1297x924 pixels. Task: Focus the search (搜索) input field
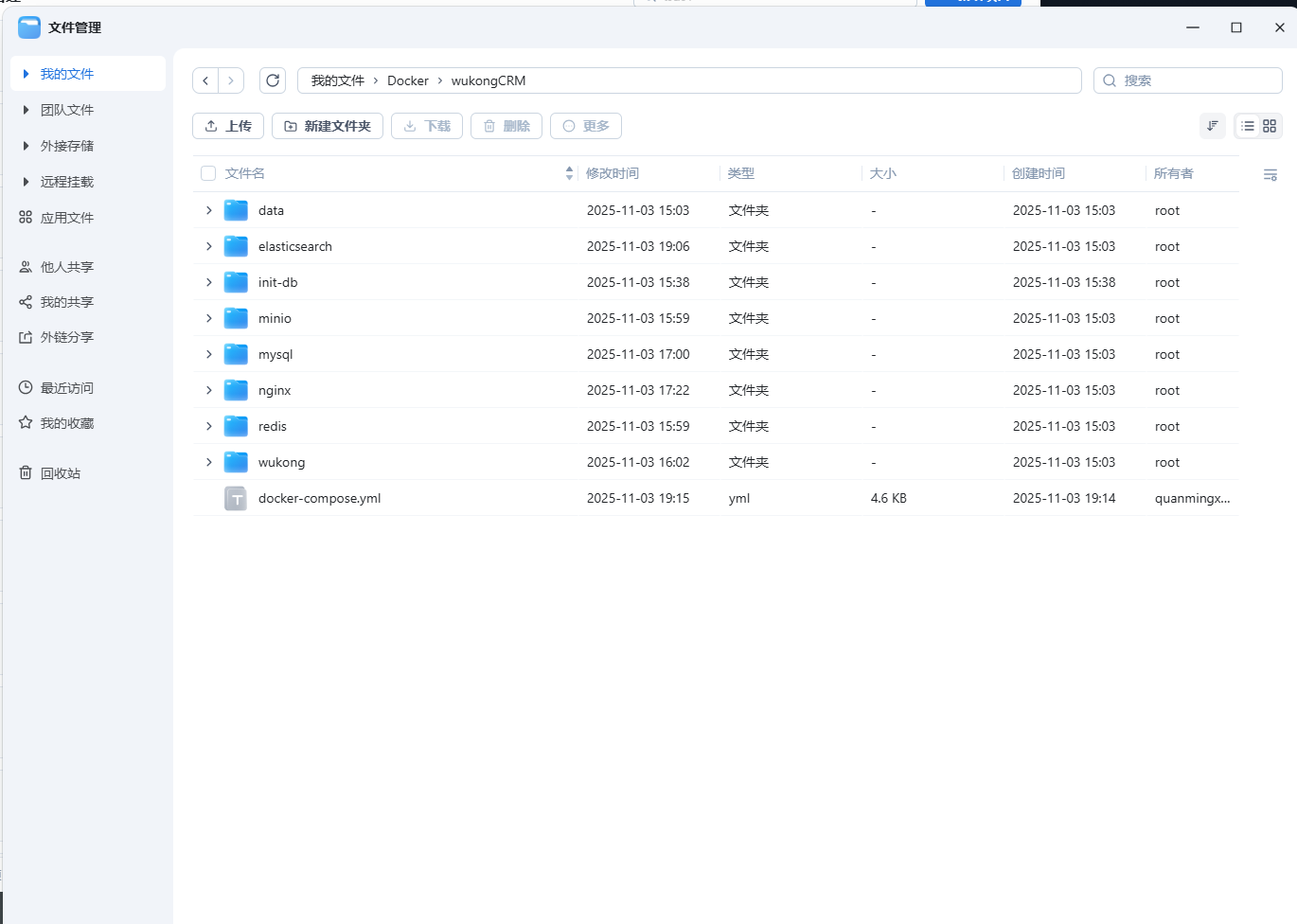1198,80
